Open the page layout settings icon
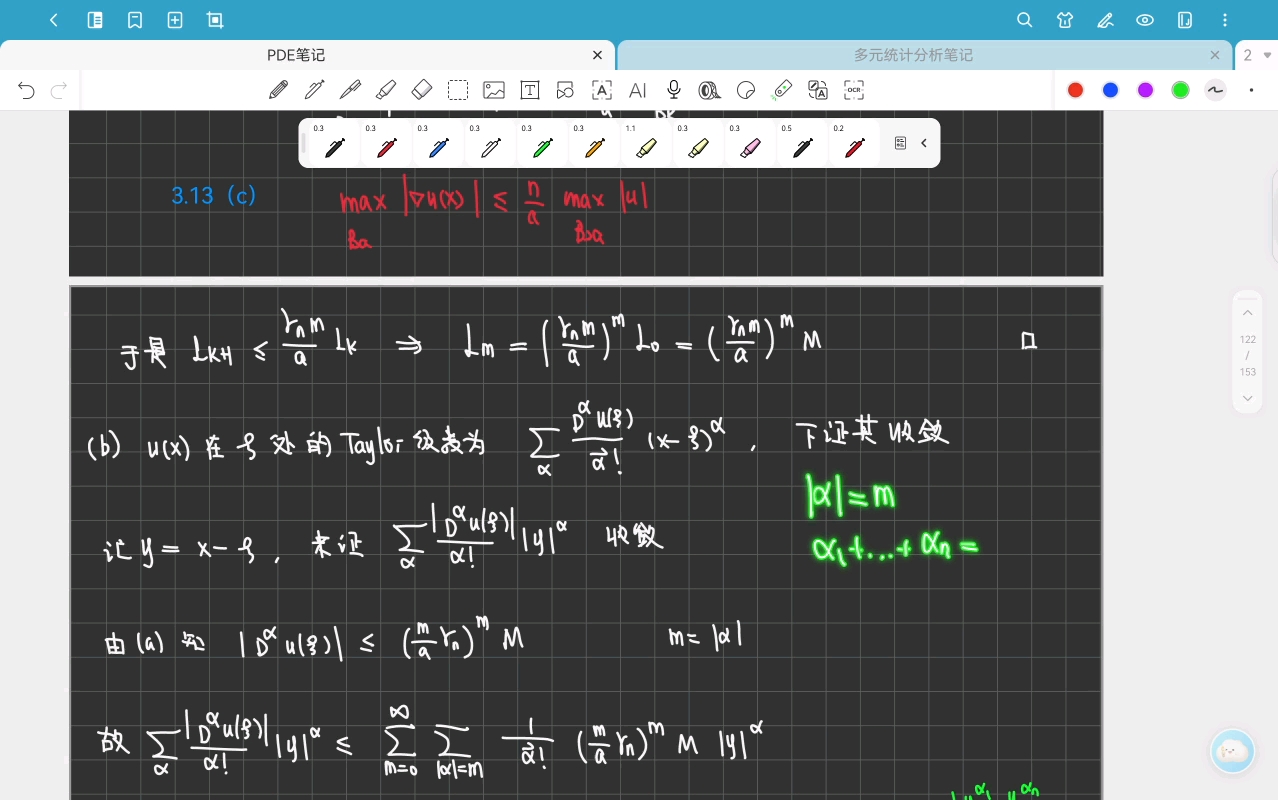This screenshot has height=800, width=1278. pyautogui.click(x=1185, y=20)
